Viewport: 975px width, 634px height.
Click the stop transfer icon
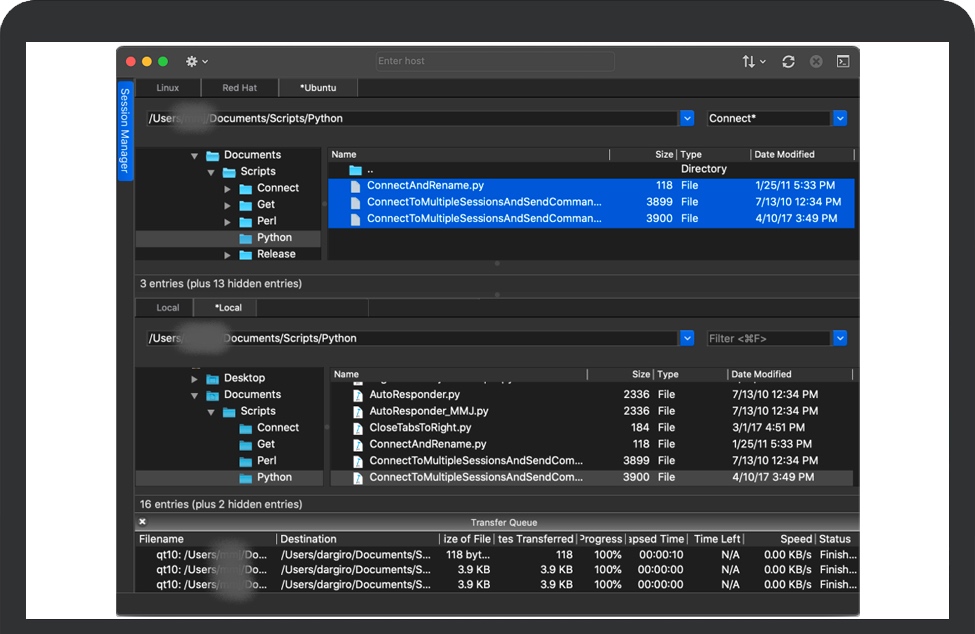[x=816, y=62]
